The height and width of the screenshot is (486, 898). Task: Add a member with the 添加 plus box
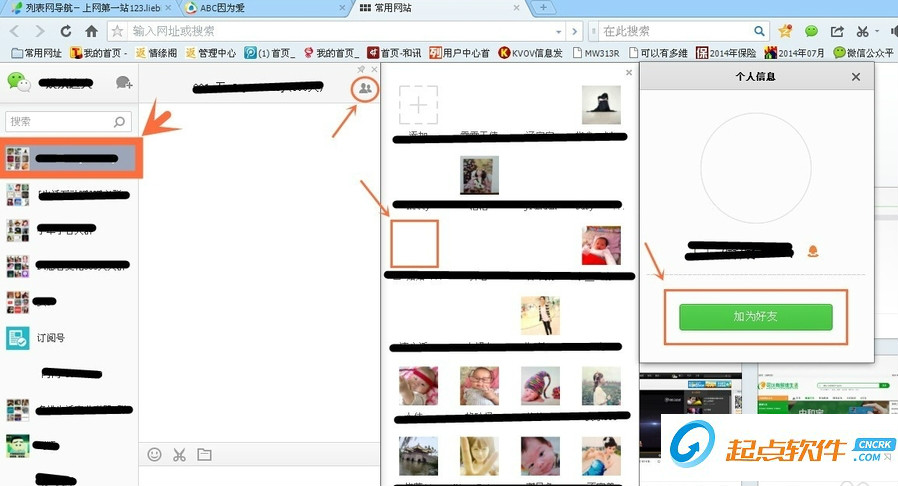418,105
